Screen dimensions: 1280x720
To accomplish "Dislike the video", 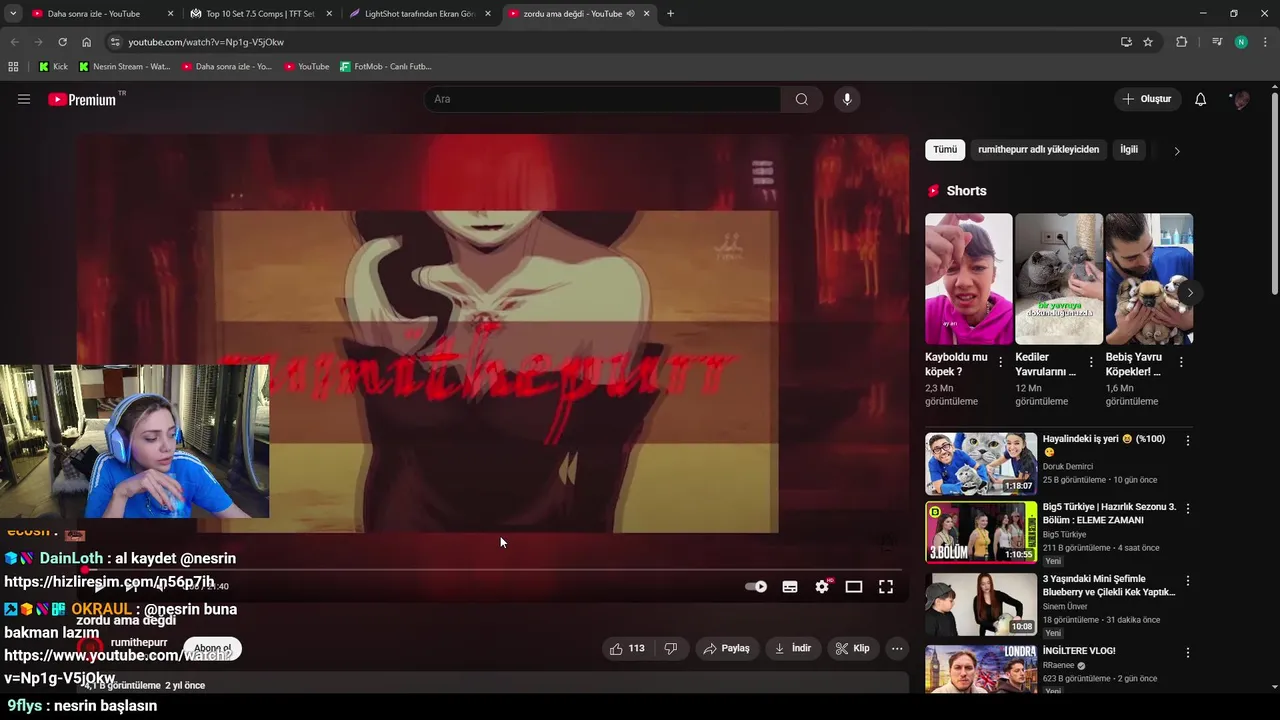I will (670, 648).
